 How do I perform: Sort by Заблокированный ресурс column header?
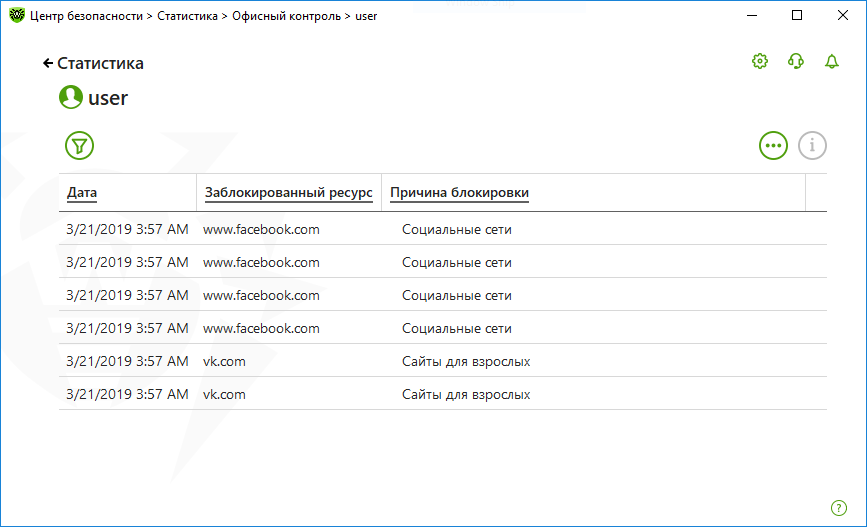pyautogui.click(x=289, y=192)
